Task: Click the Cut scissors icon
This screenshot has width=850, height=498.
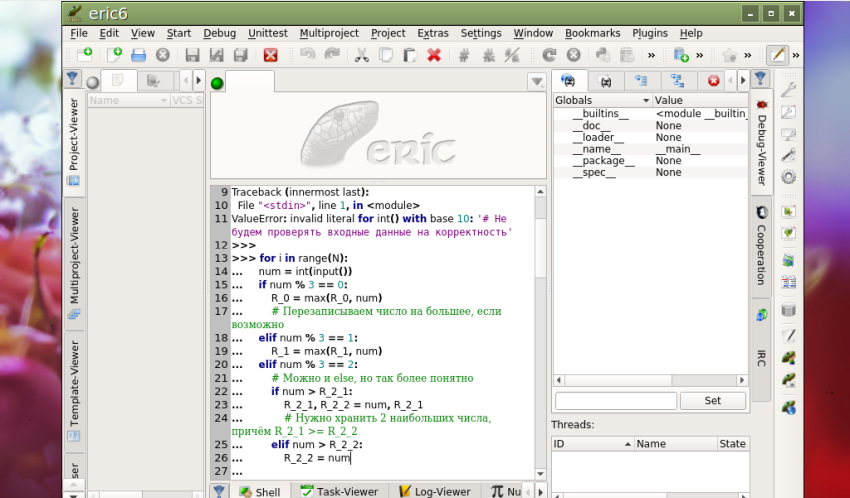Action: (362, 55)
